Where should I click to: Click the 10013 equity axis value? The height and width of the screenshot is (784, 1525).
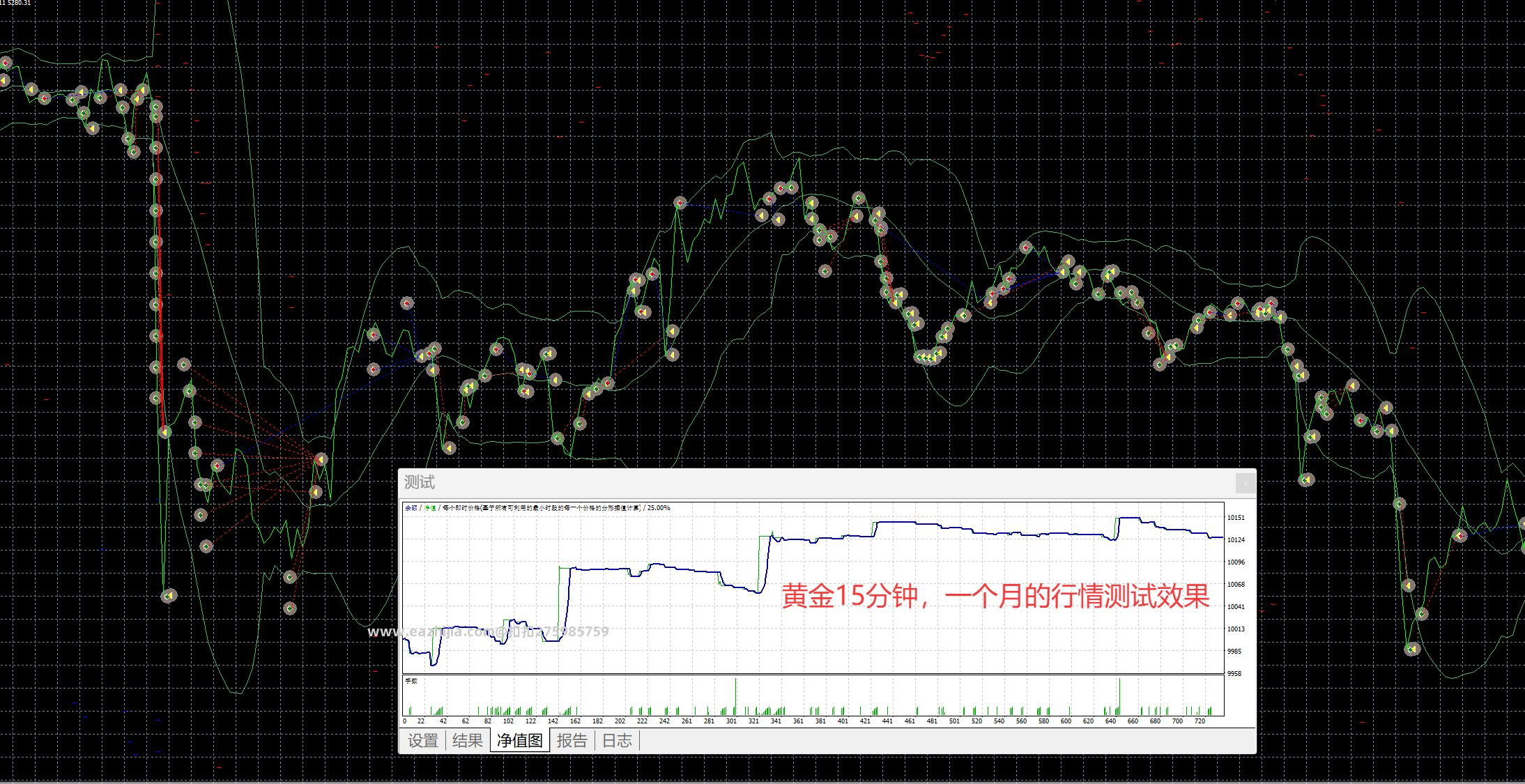[1236, 629]
